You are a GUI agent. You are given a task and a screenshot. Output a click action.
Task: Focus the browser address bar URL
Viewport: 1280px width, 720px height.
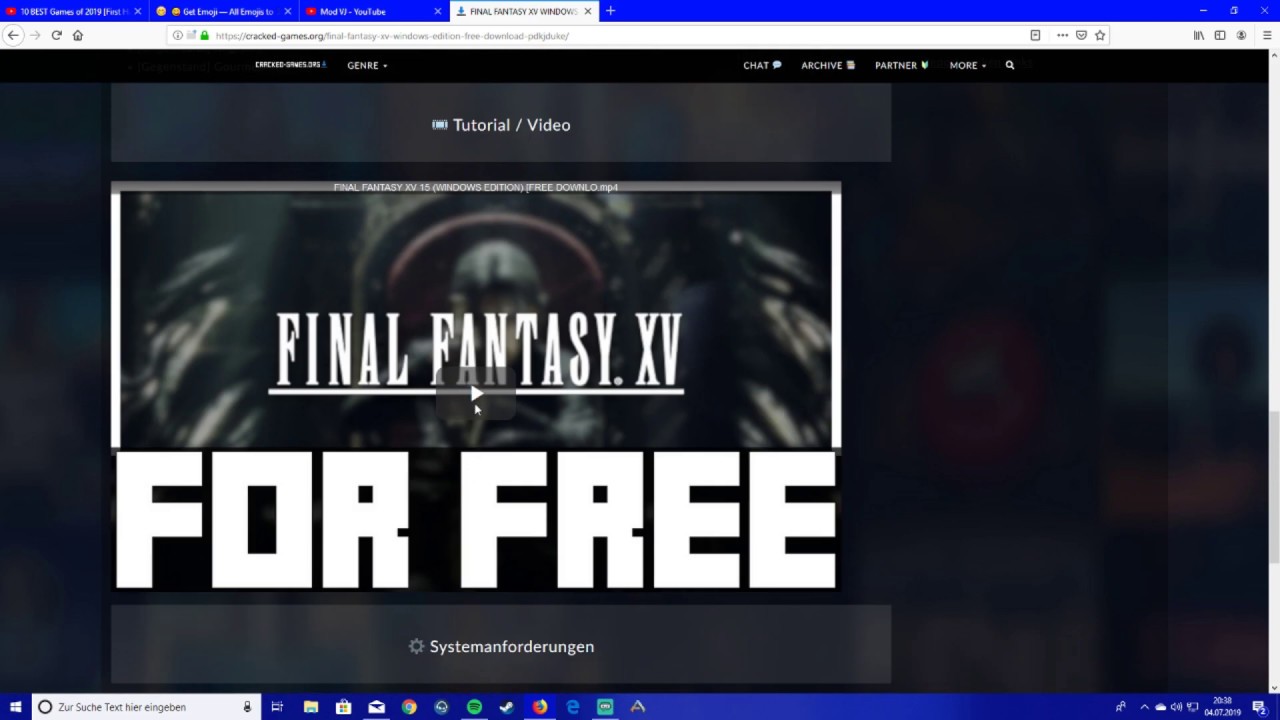[392, 36]
